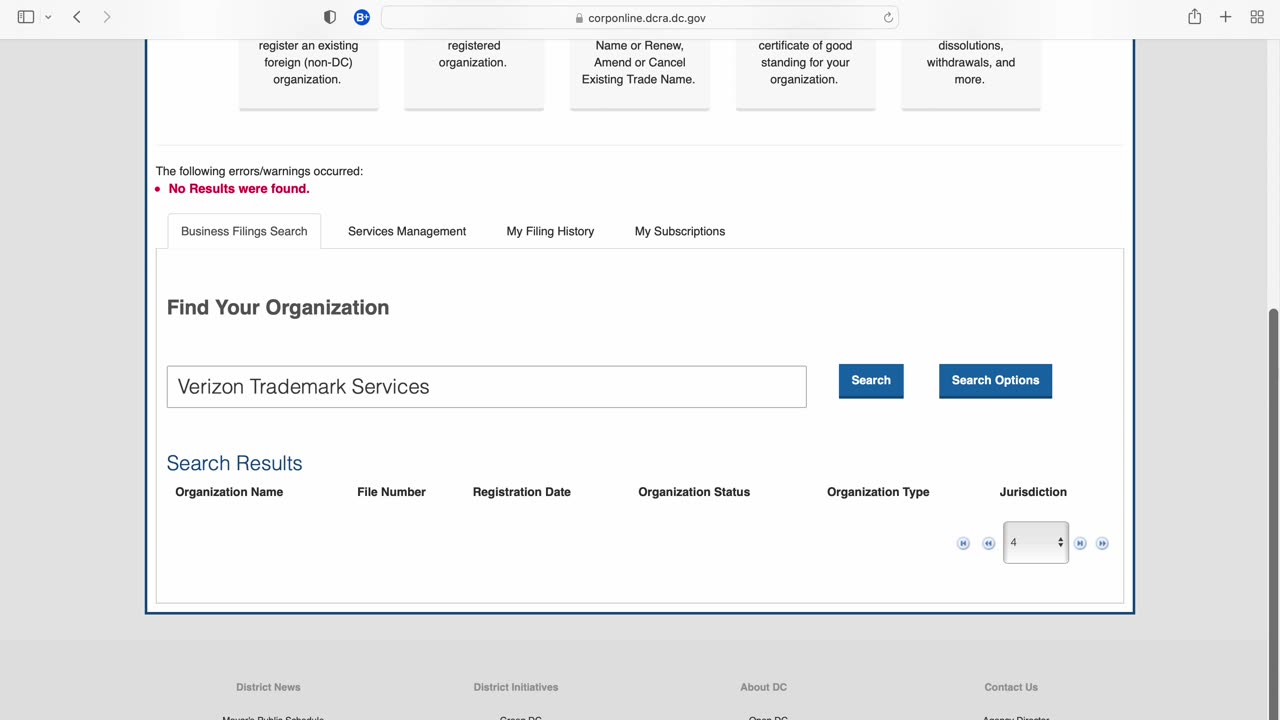Sort by File Number column header
This screenshot has width=1280, height=720.
coord(391,492)
